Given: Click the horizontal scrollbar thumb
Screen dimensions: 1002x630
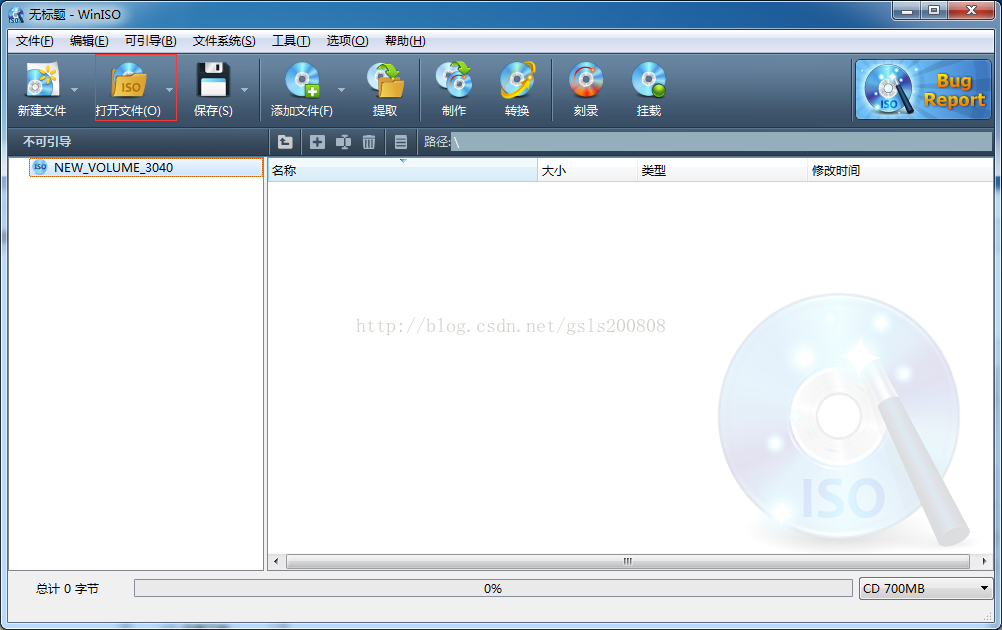Looking at the screenshot, I should (628, 562).
